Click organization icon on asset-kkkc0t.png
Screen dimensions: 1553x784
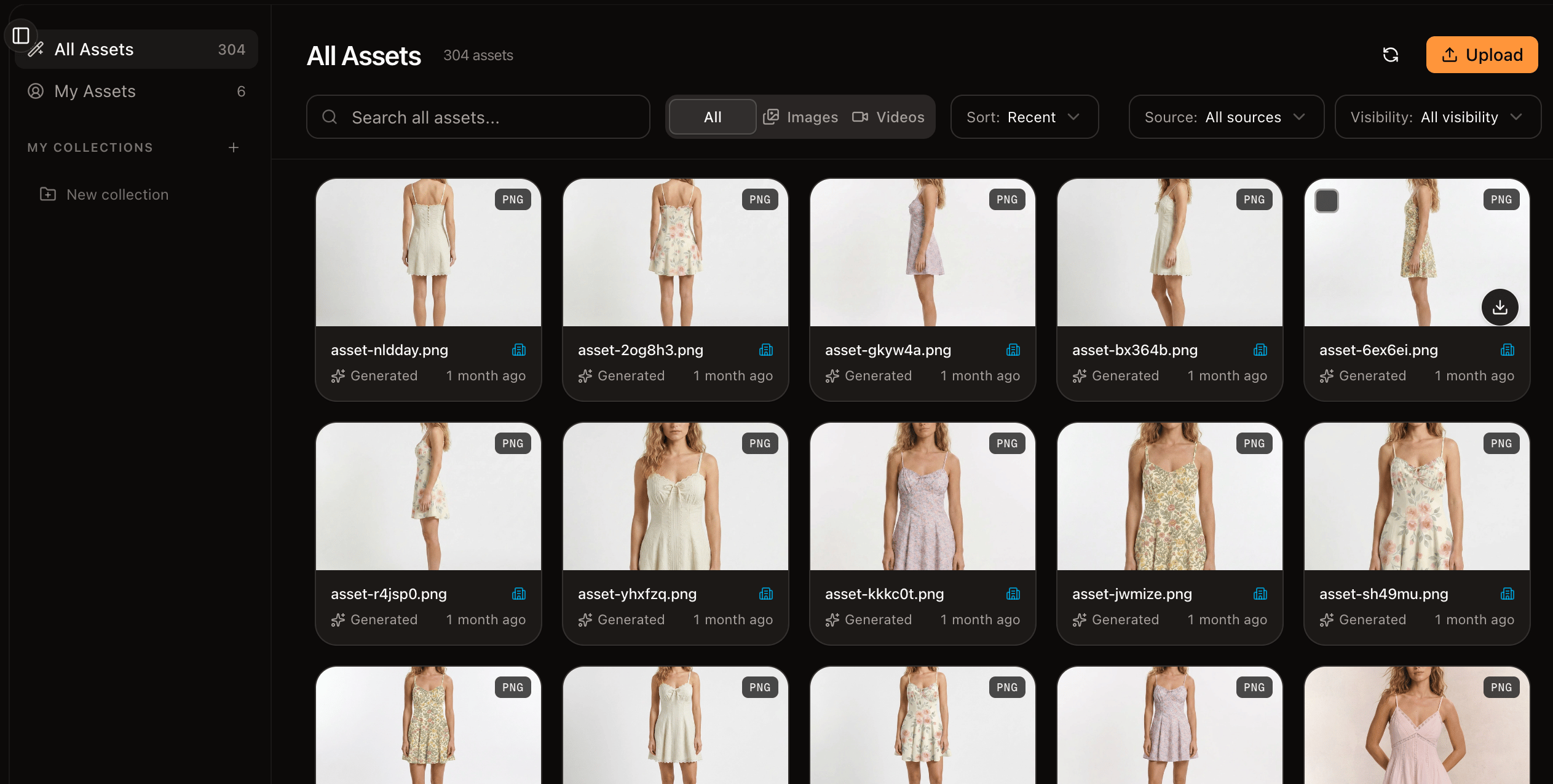coord(1013,594)
